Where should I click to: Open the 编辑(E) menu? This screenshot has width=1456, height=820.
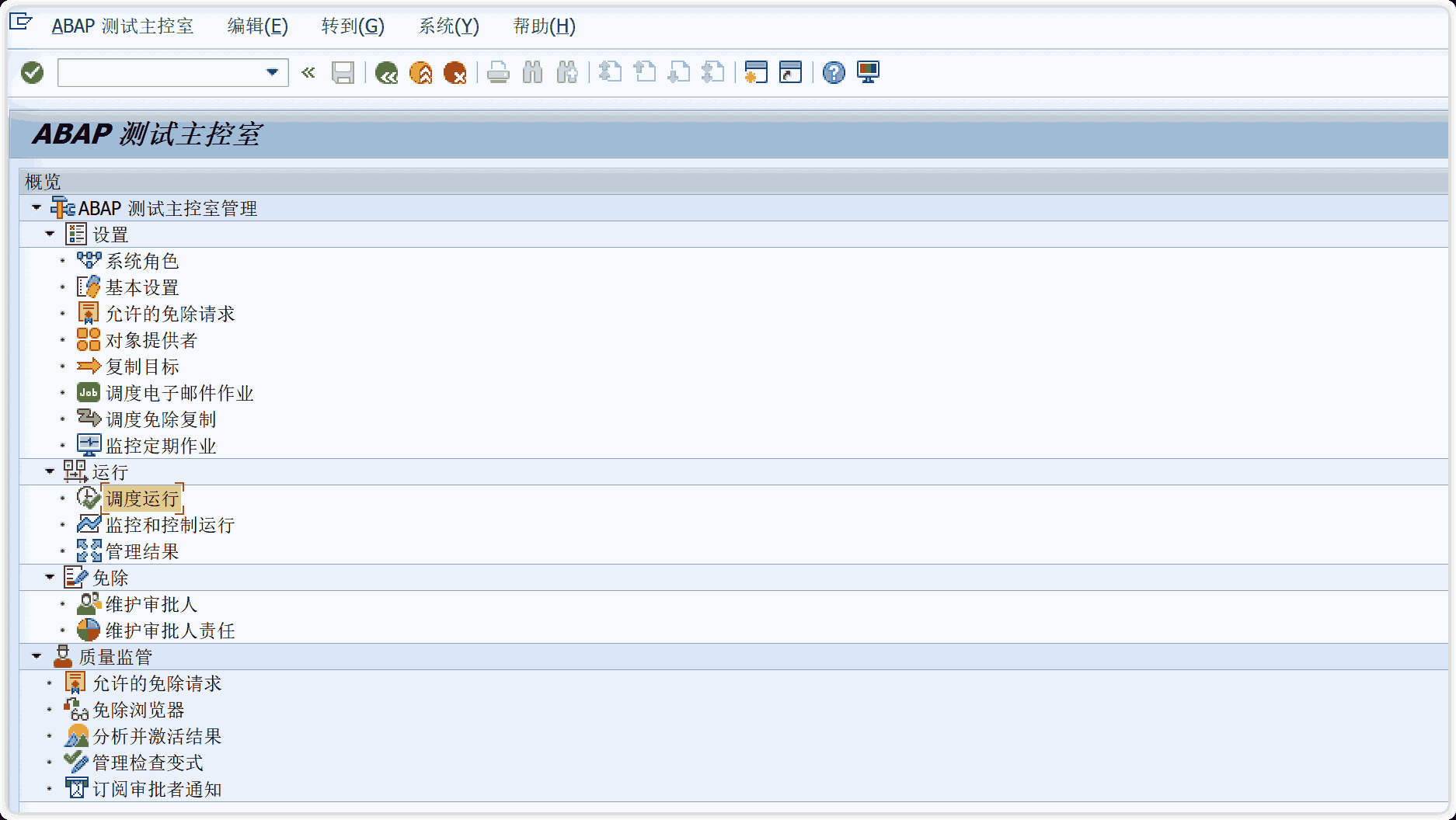coord(257,26)
